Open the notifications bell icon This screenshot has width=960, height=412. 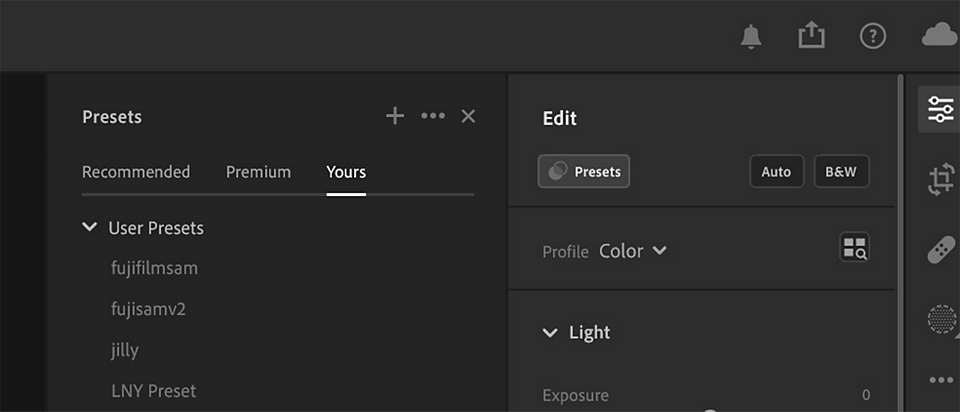point(751,37)
